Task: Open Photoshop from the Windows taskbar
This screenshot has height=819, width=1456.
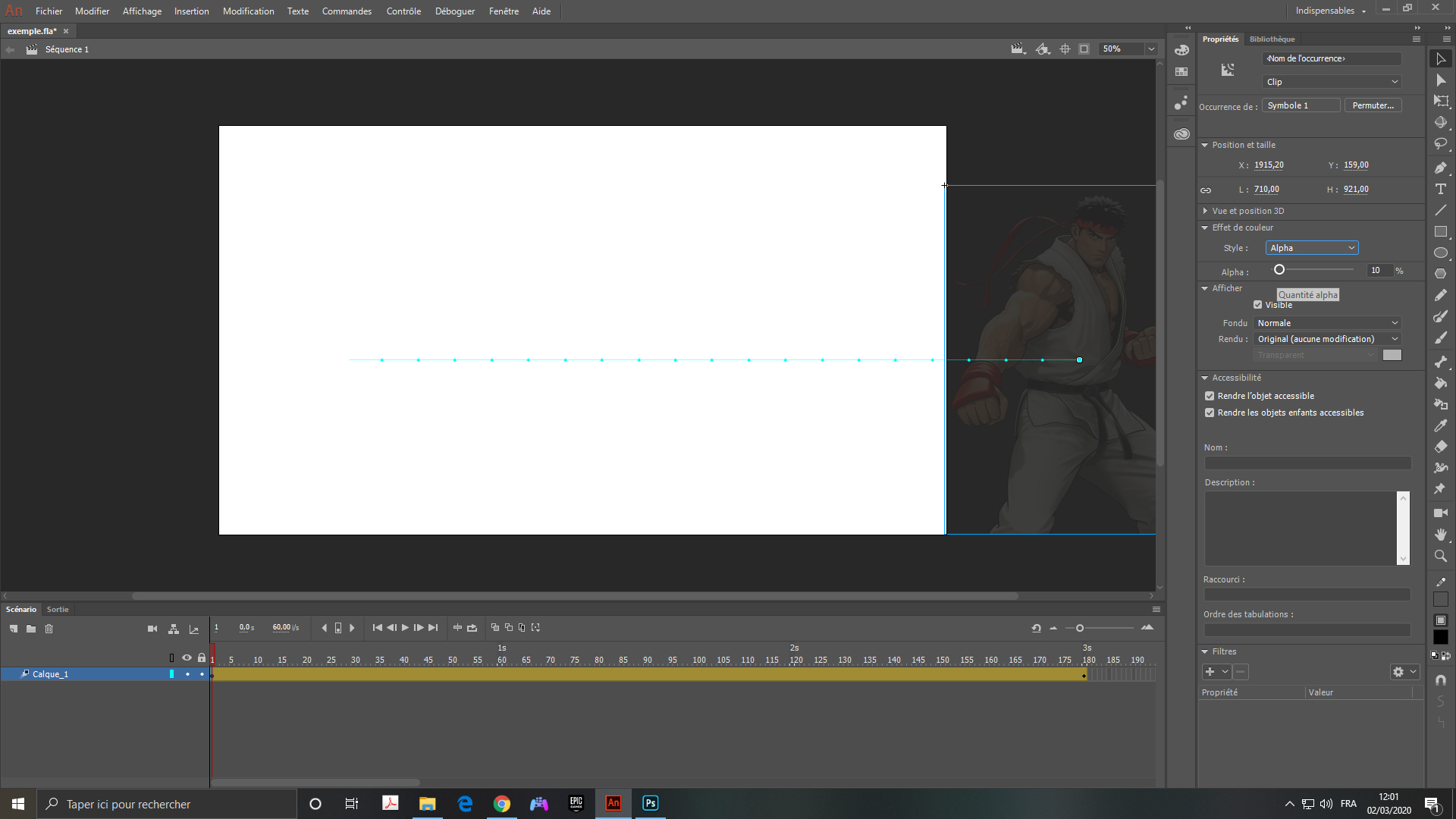Action: (650, 803)
